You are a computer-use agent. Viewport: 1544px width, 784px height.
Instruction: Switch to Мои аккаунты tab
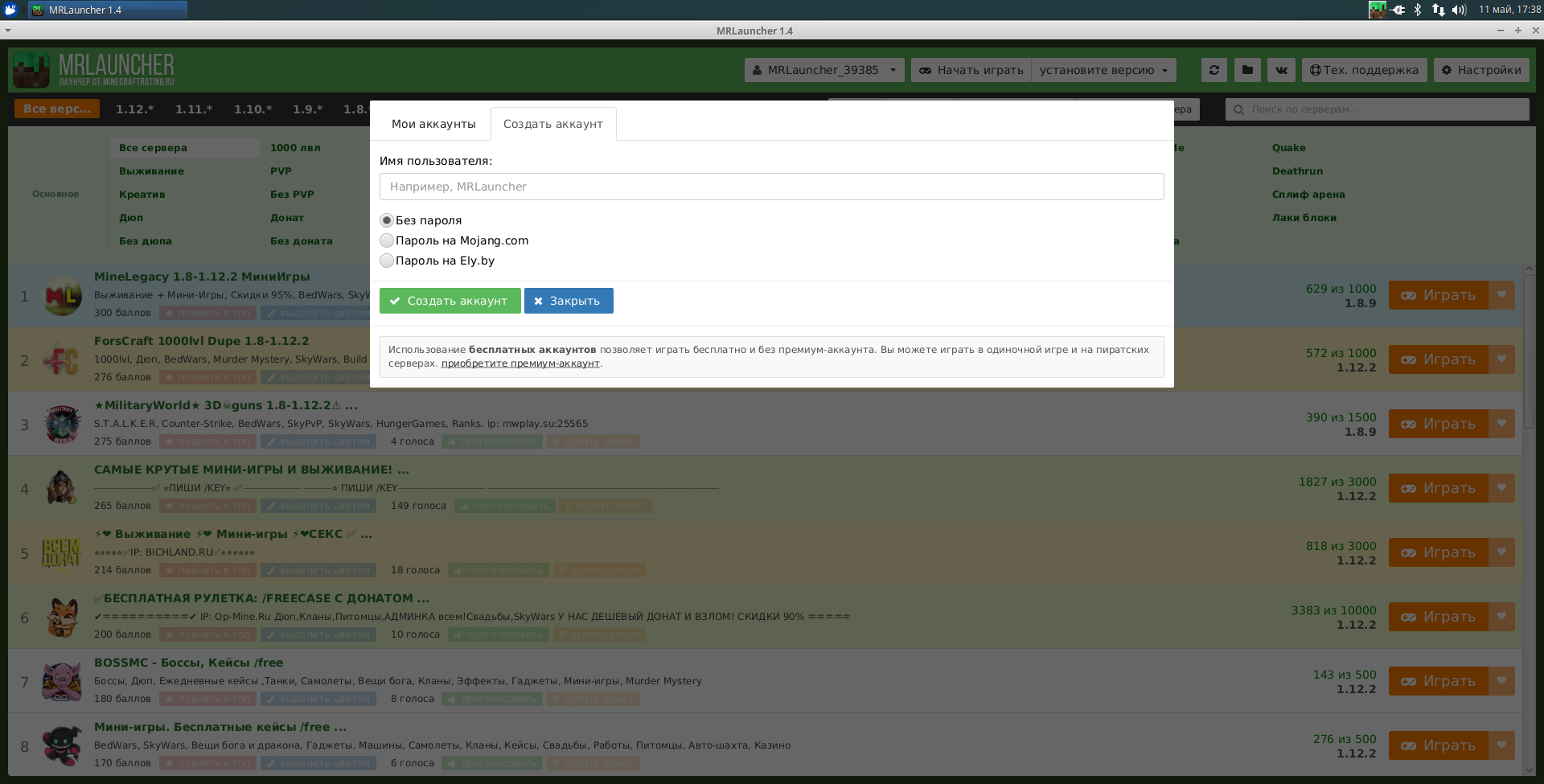click(433, 124)
